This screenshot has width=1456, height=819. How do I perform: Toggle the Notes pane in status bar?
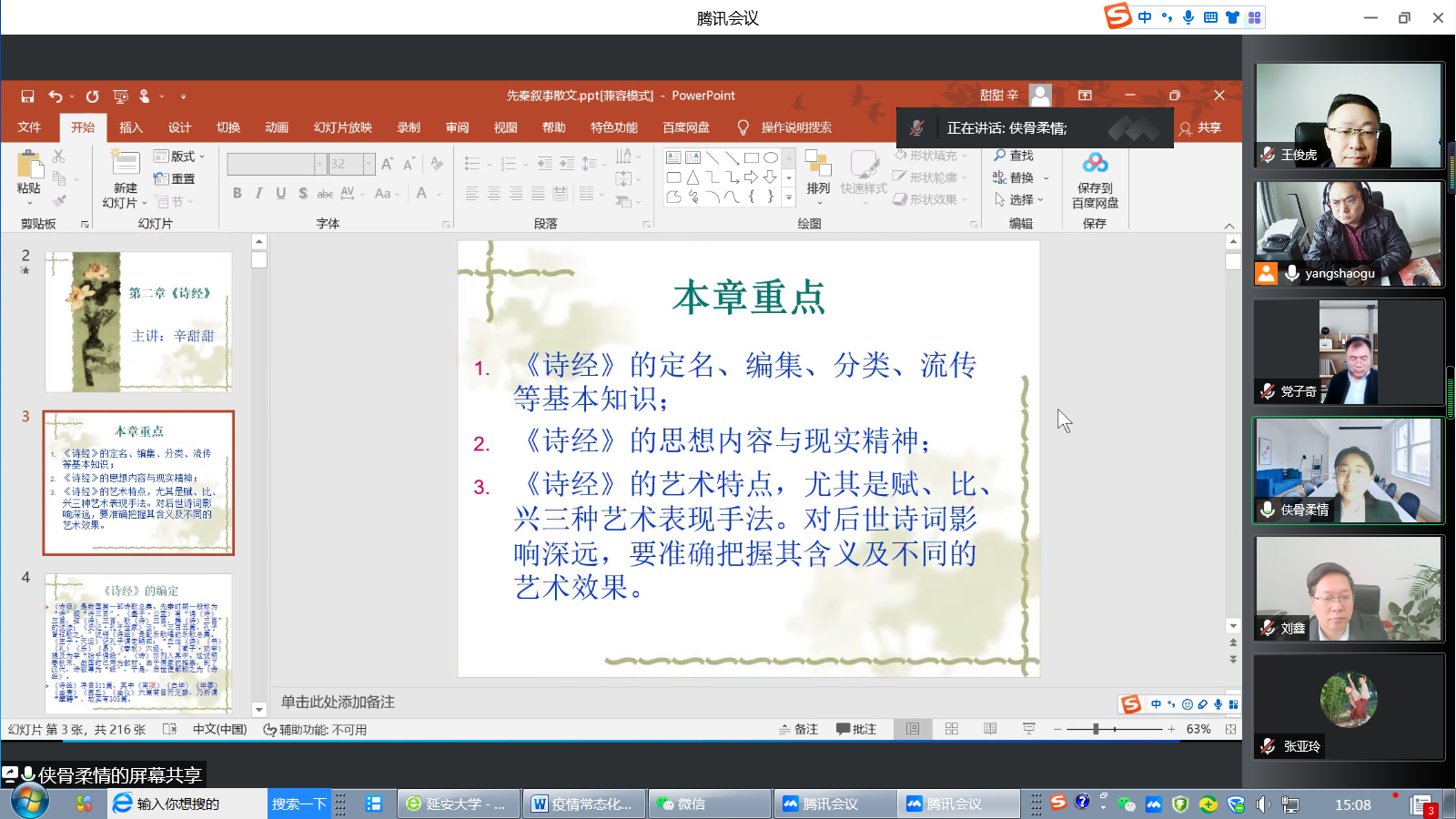pyautogui.click(x=798, y=729)
